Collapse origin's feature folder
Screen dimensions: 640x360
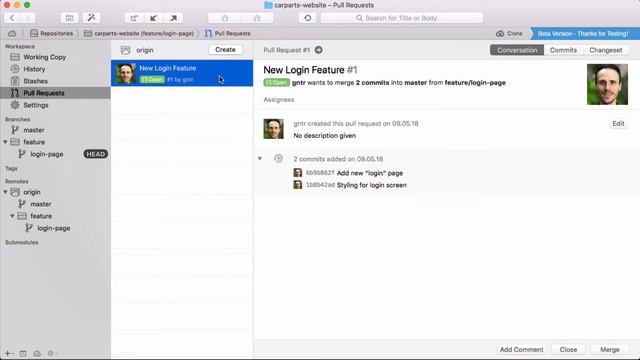tap(12, 216)
